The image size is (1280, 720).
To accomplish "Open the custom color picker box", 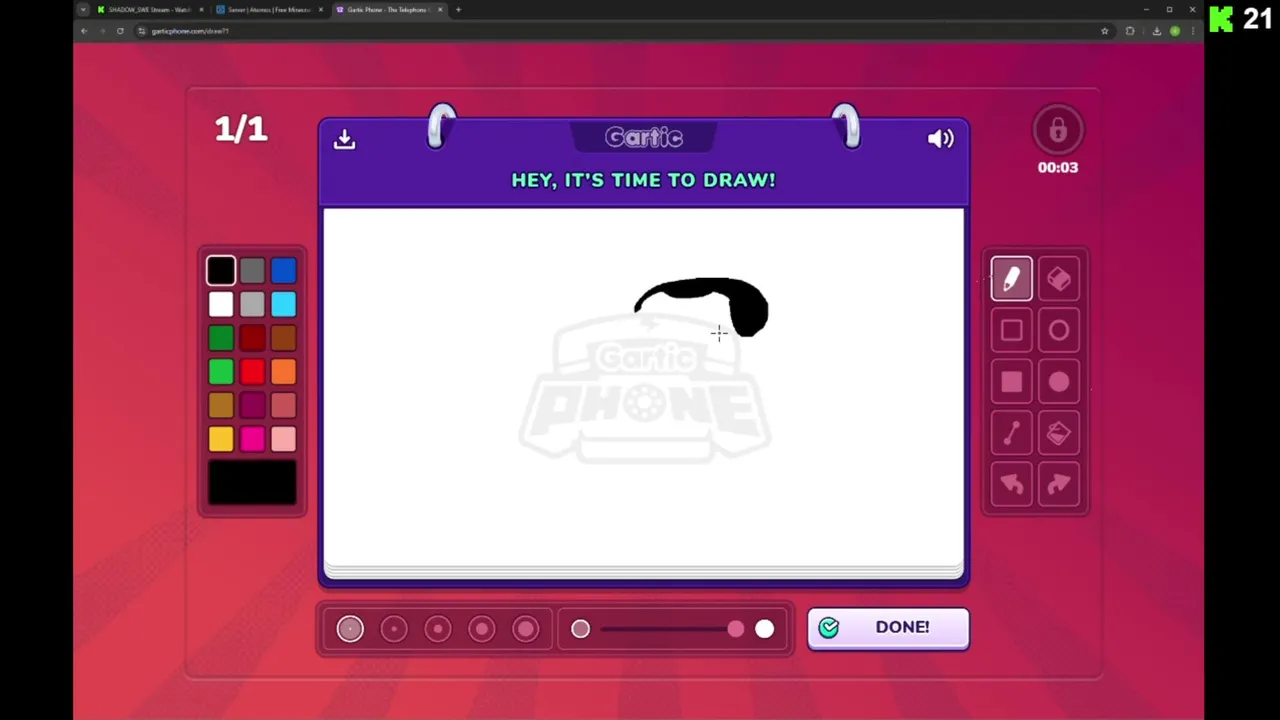I will pyautogui.click(x=252, y=482).
